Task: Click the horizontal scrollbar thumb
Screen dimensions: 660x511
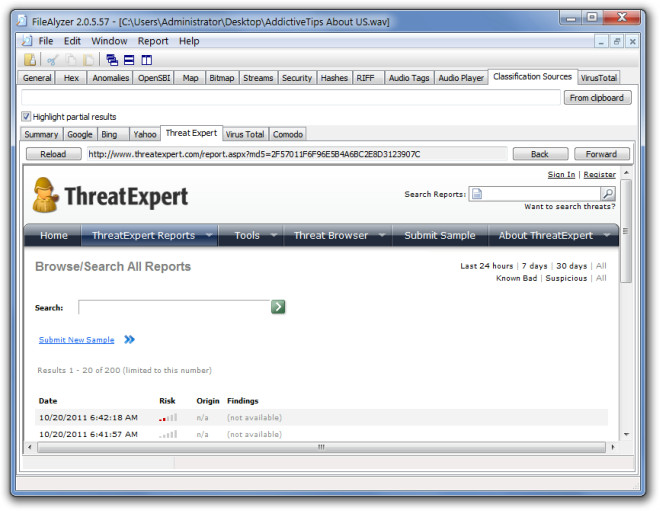Action: coord(321,447)
